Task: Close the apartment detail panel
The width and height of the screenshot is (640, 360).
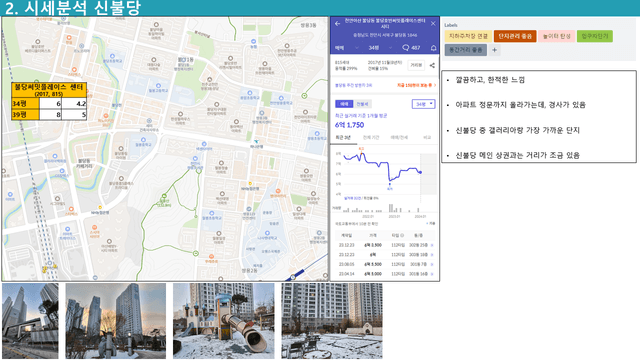Action: pos(433,24)
